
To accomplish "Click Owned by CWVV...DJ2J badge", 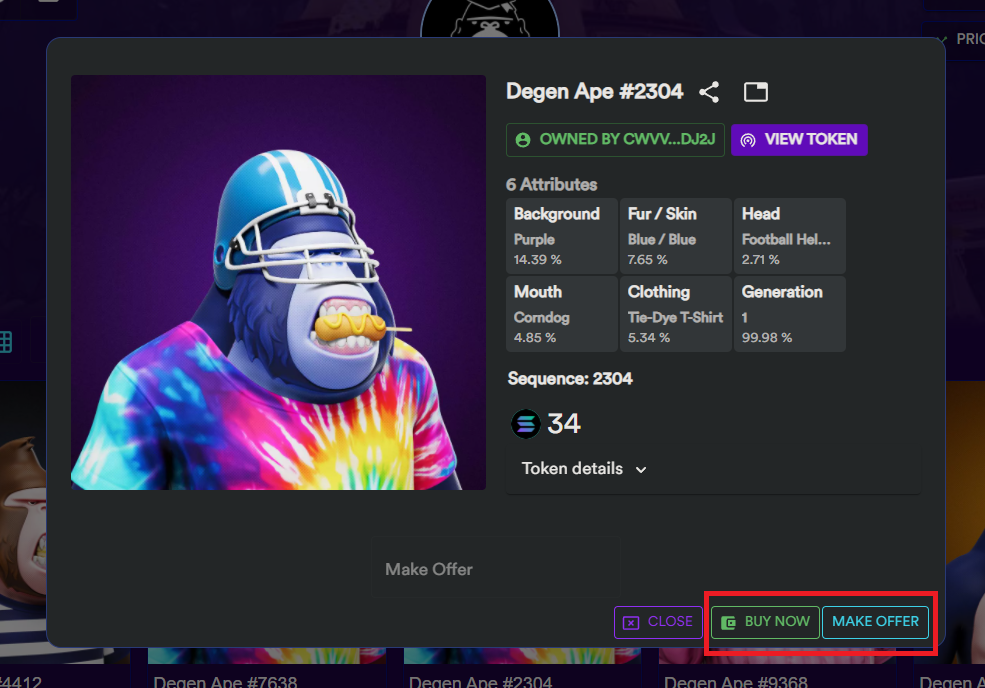I will click(x=615, y=139).
